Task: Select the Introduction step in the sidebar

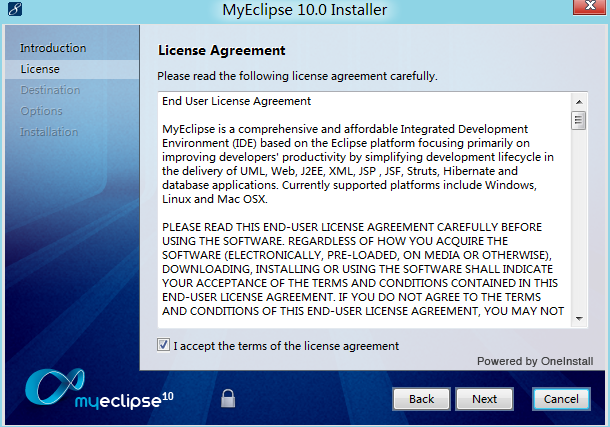Action: [53, 48]
